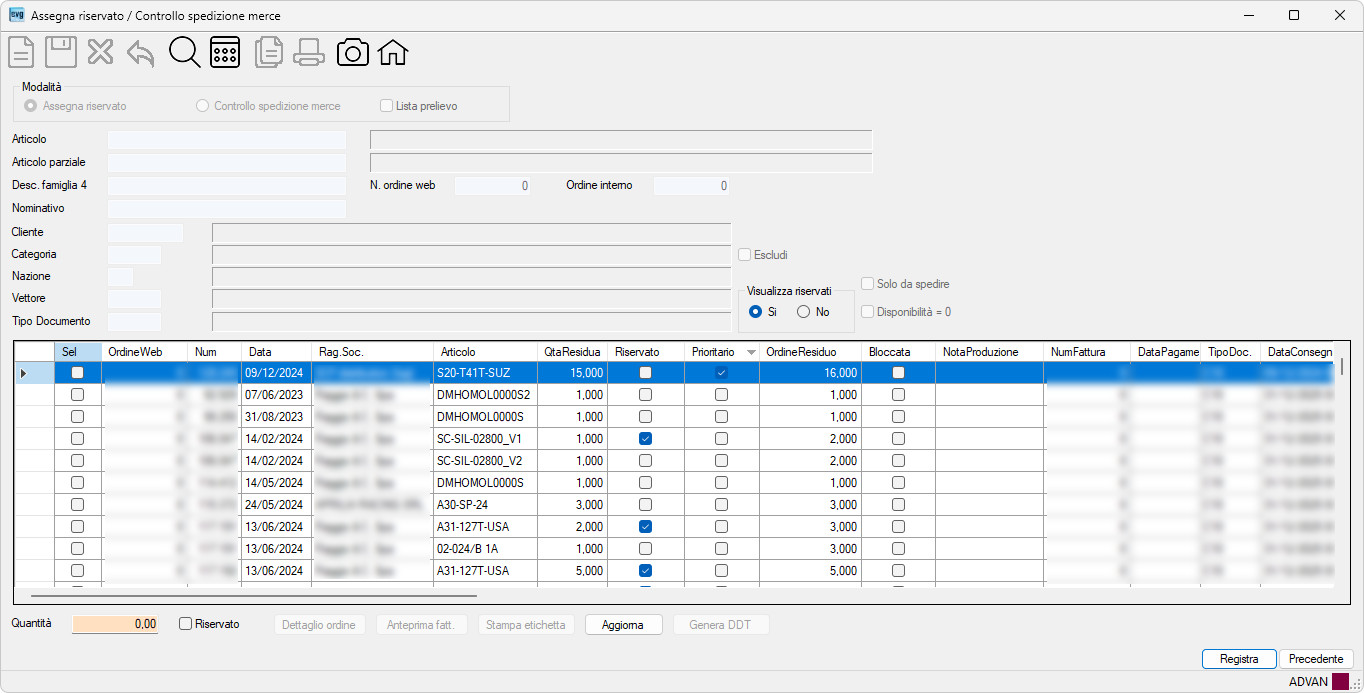Toggle Riservato checkbox for the SC-SIL-02800_V1 row
The height and width of the screenshot is (693, 1364).
(x=645, y=438)
